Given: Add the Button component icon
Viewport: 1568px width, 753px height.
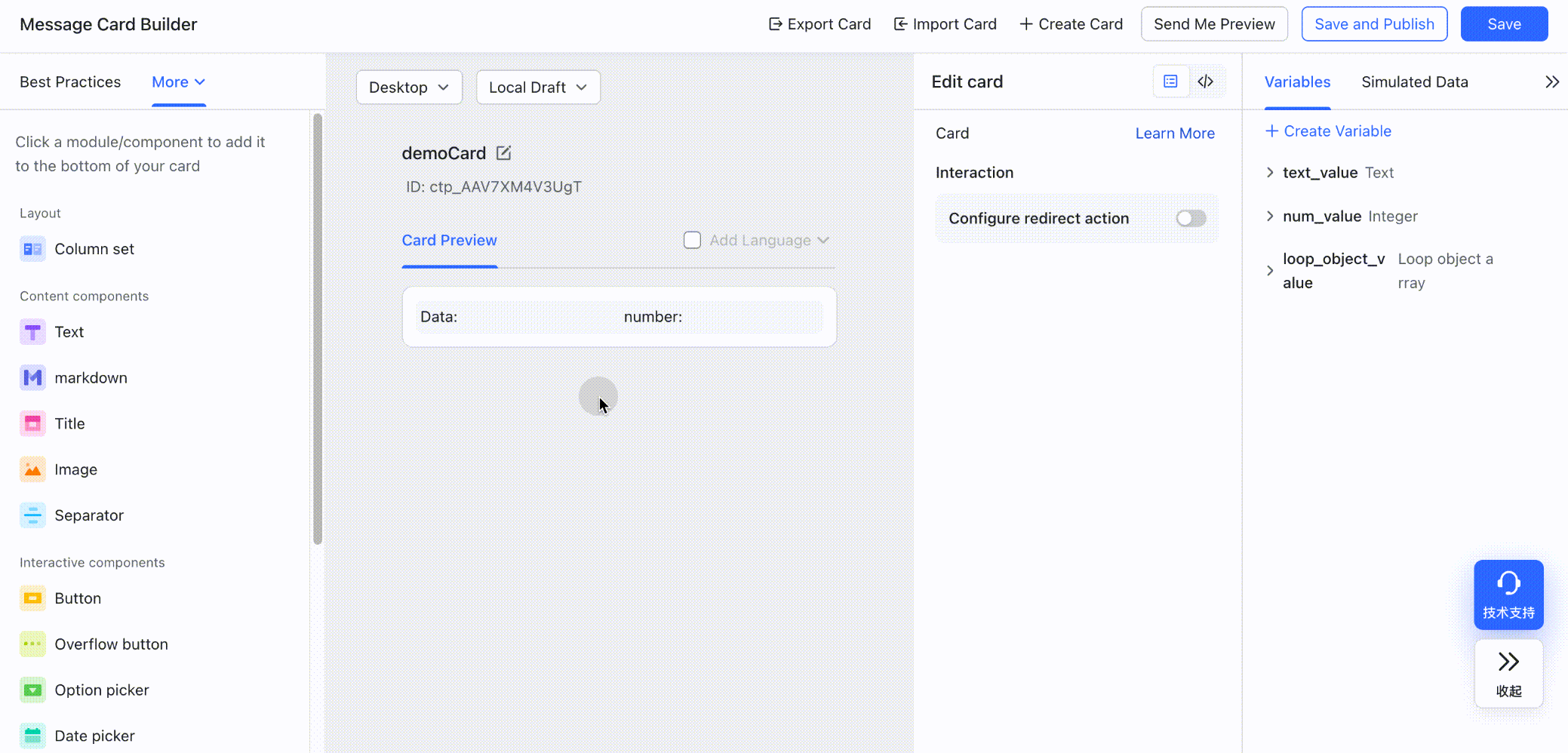Looking at the screenshot, I should tap(32, 598).
